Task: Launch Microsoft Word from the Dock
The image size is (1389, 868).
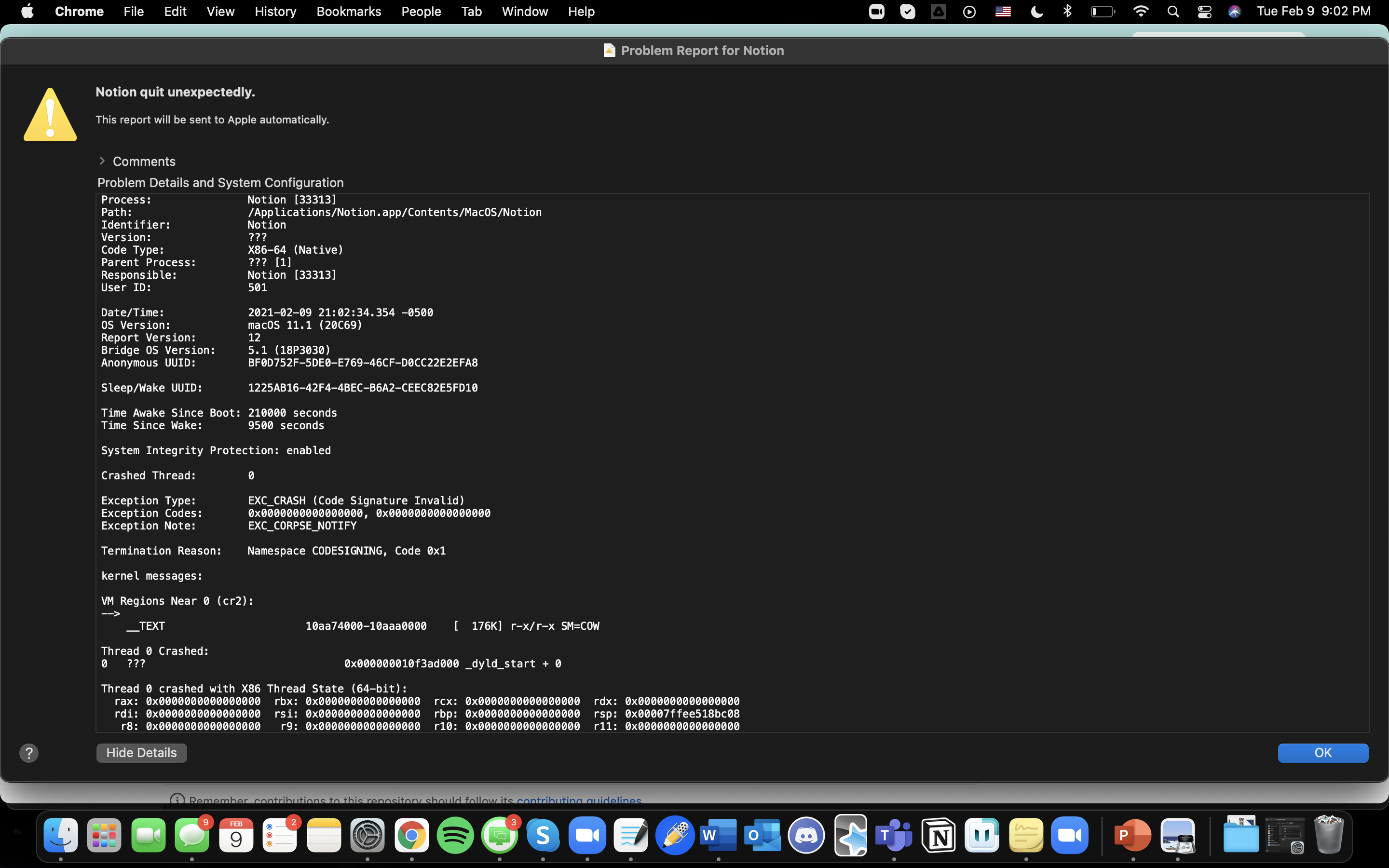Action: [719, 835]
